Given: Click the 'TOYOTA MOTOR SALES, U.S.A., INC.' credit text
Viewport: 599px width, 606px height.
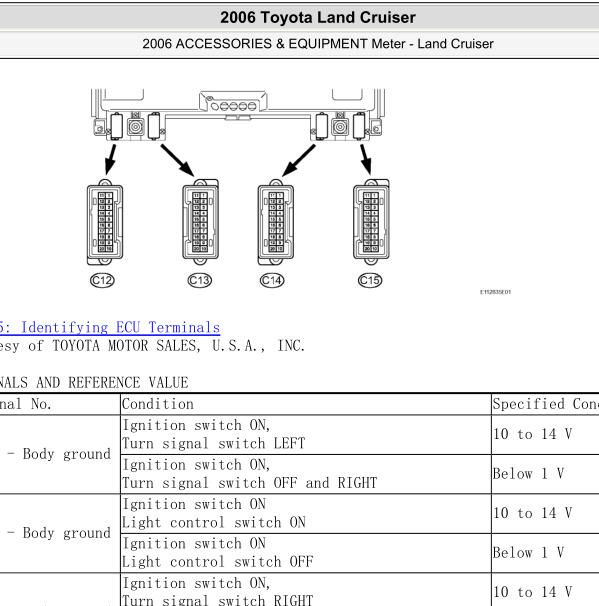Looking at the screenshot, I should 179,346.
